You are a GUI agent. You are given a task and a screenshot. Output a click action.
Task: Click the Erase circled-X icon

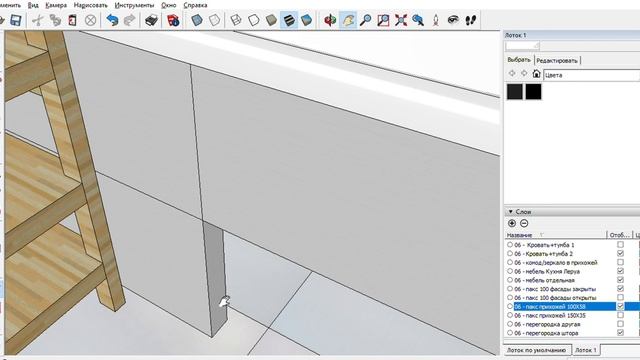[x=91, y=20]
